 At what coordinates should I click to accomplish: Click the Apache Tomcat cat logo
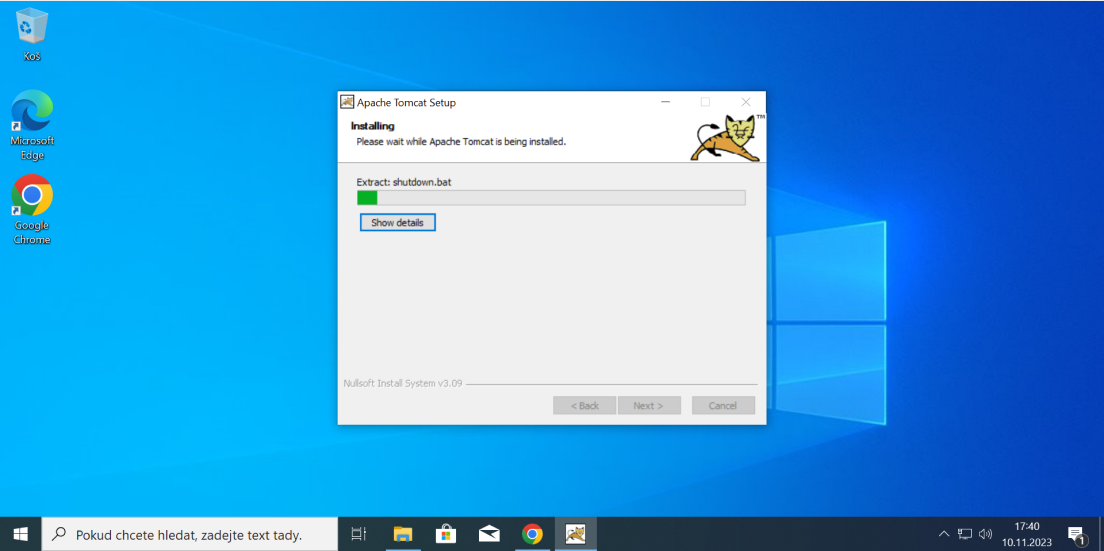(726, 138)
